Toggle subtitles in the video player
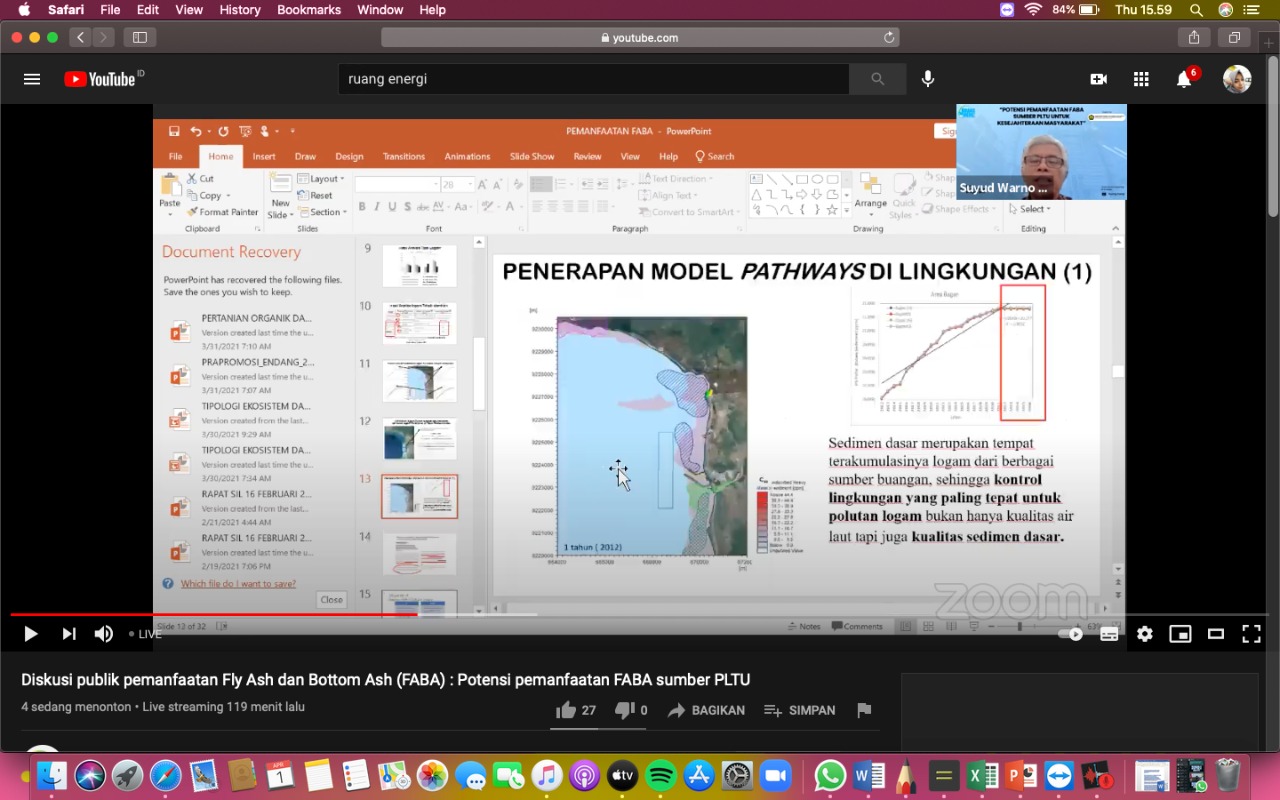This screenshot has height=800, width=1280. click(1109, 634)
